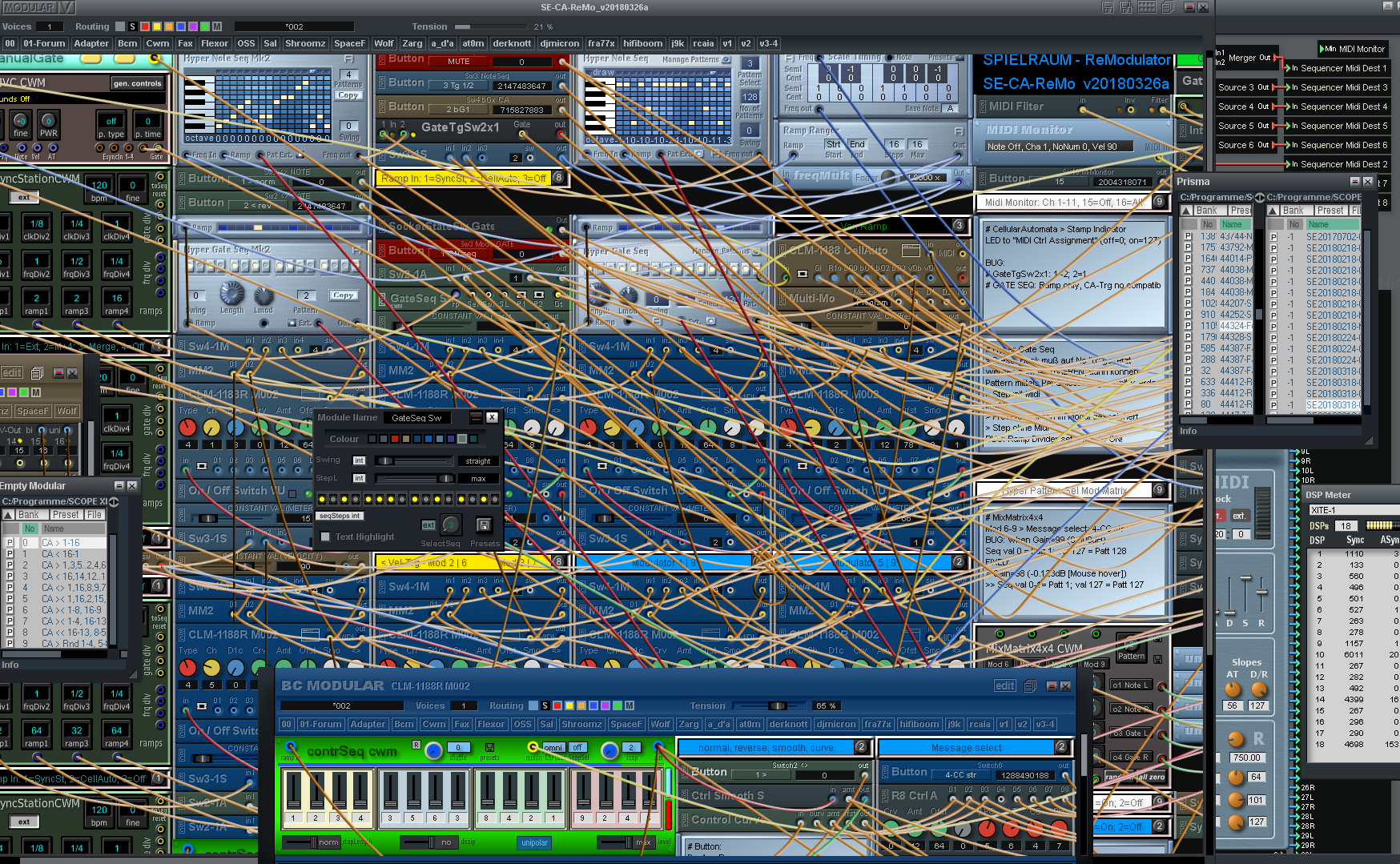Minimize the Prisma panel
The image size is (1400, 864).
(x=1355, y=182)
